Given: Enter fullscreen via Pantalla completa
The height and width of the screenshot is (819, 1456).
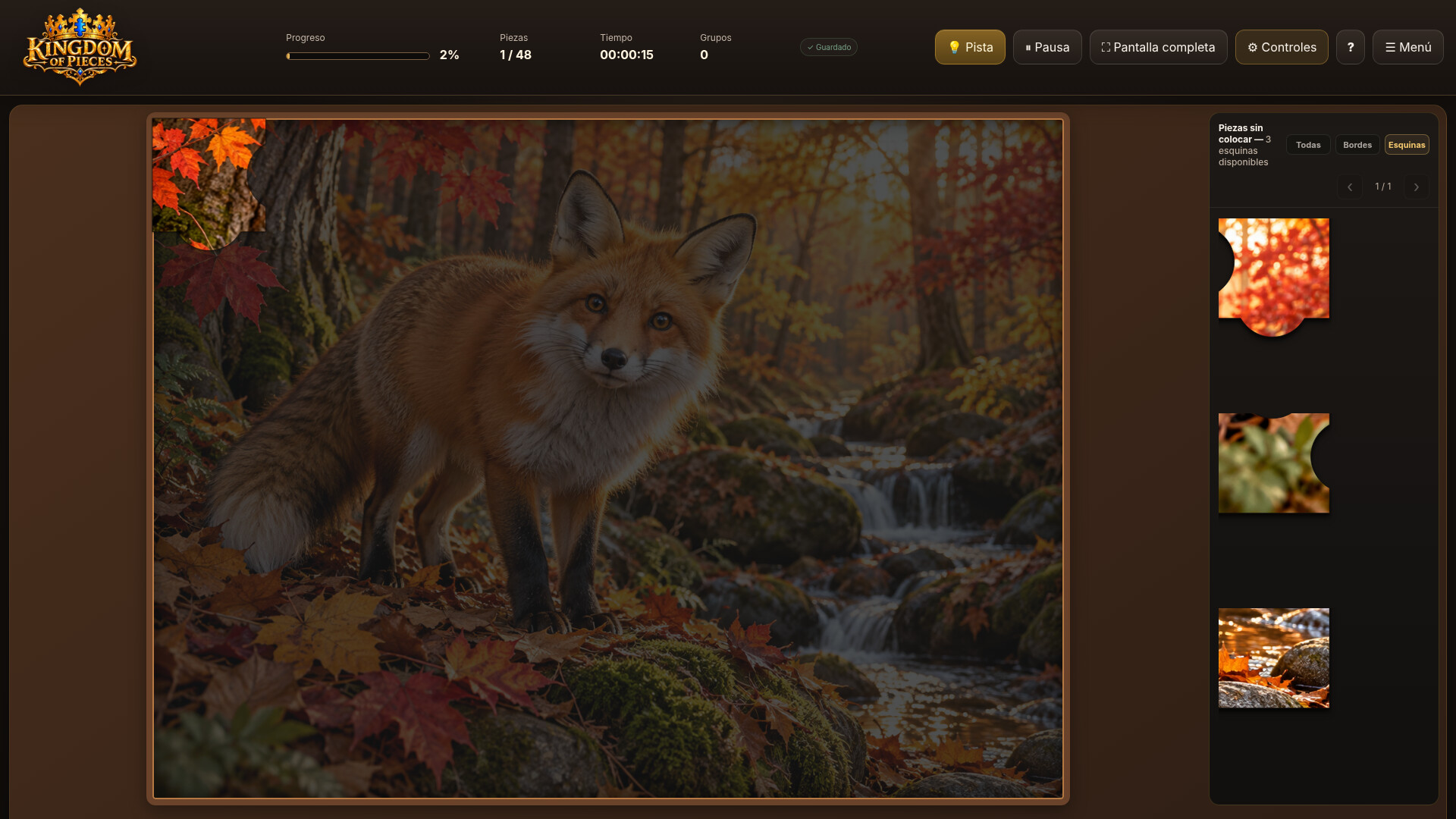Looking at the screenshot, I should point(1158,47).
